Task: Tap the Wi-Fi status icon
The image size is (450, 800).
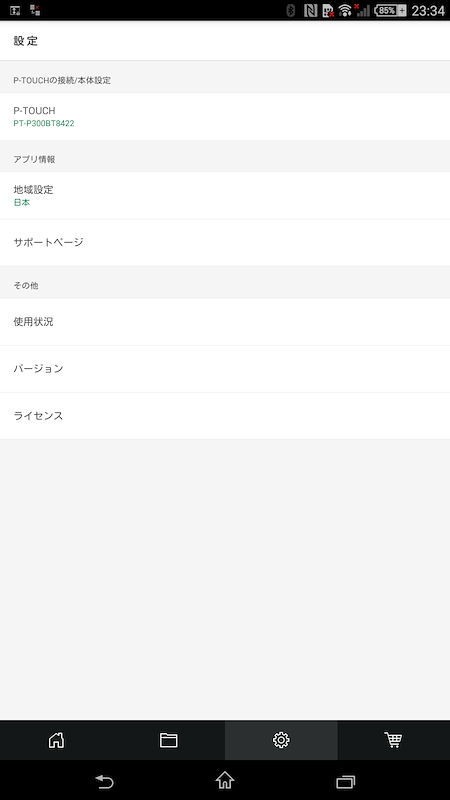Action: 345,10
